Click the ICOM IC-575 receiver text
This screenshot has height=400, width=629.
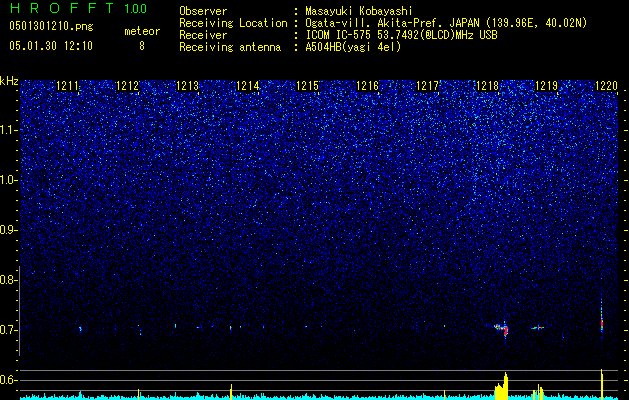[401, 35]
